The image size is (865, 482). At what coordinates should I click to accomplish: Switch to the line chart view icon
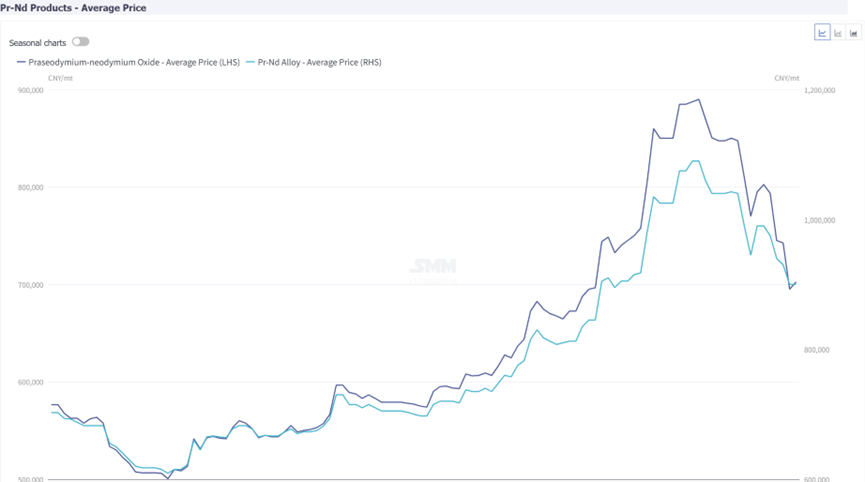822,33
